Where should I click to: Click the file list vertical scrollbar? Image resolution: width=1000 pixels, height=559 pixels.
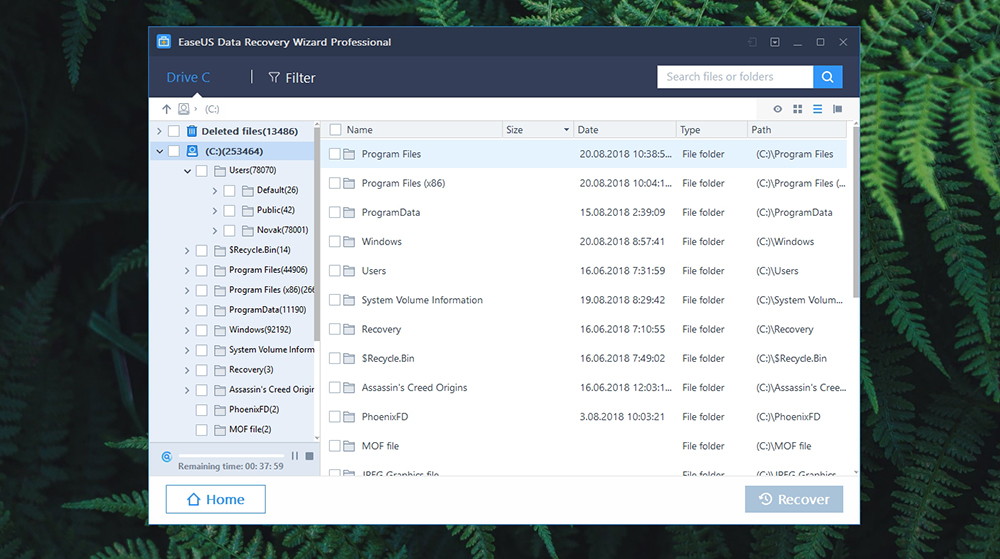point(856,214)
